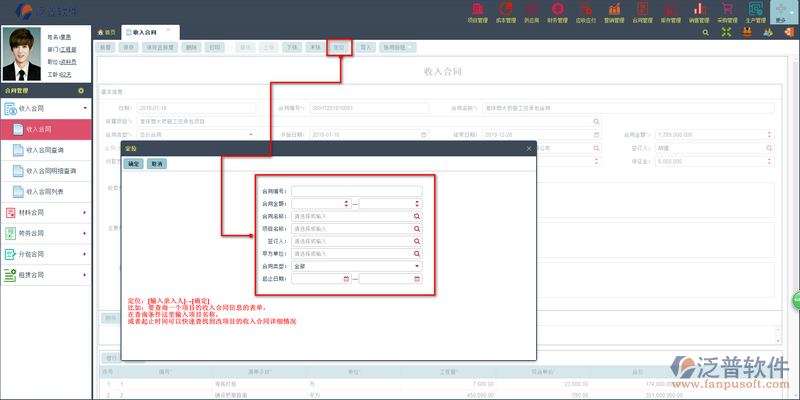Click 取消 button in 定位 dialog

(x=156, y=164)
